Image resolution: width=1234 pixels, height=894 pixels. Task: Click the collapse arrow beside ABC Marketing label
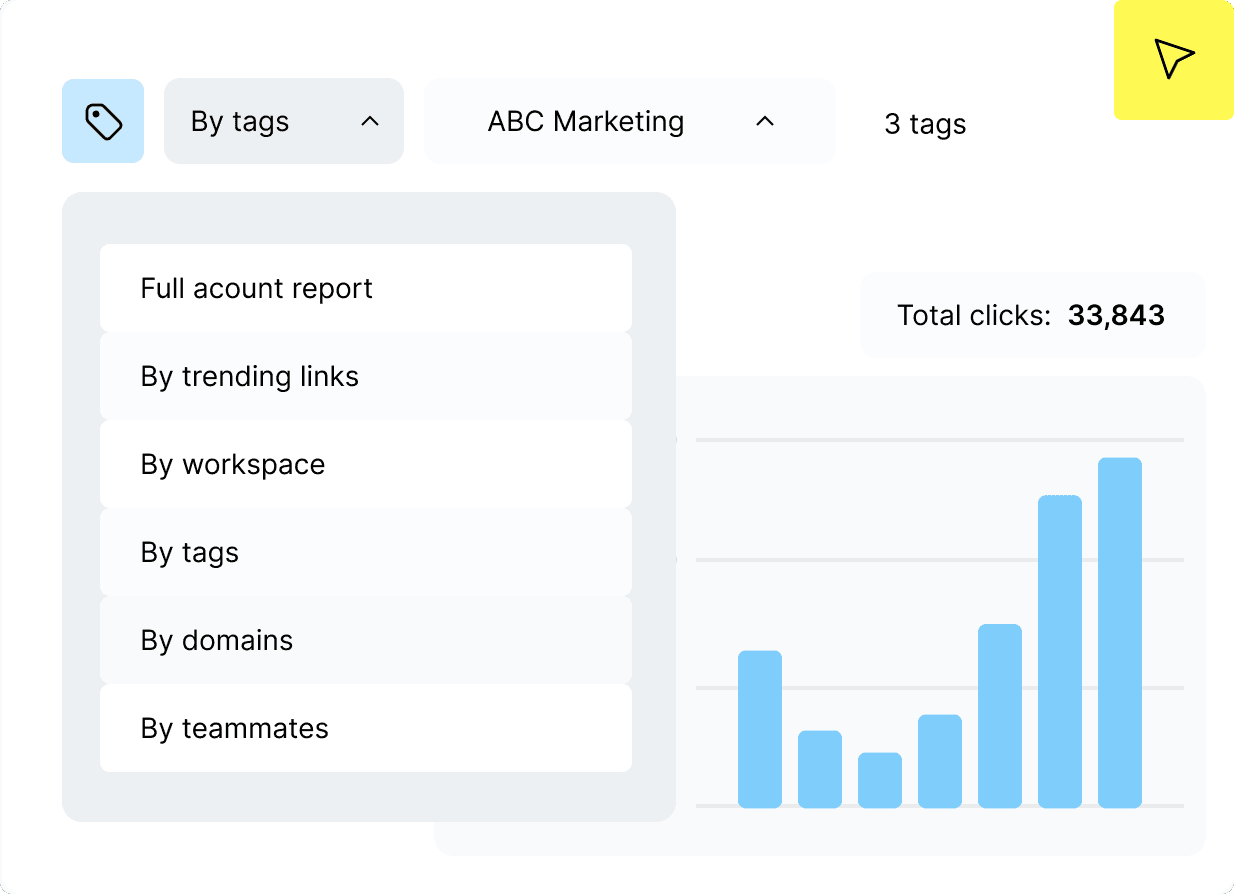pos(766,121)
